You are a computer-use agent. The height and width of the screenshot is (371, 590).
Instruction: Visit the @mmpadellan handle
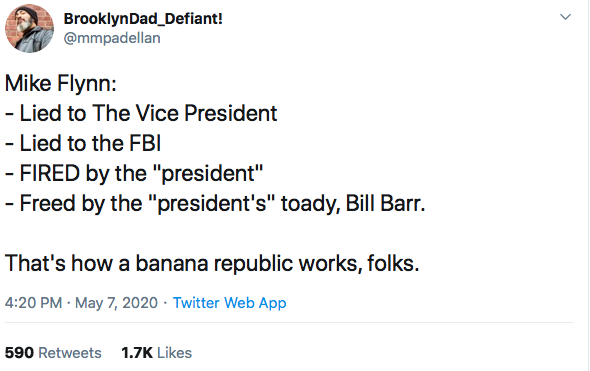[x=112, y=38]
